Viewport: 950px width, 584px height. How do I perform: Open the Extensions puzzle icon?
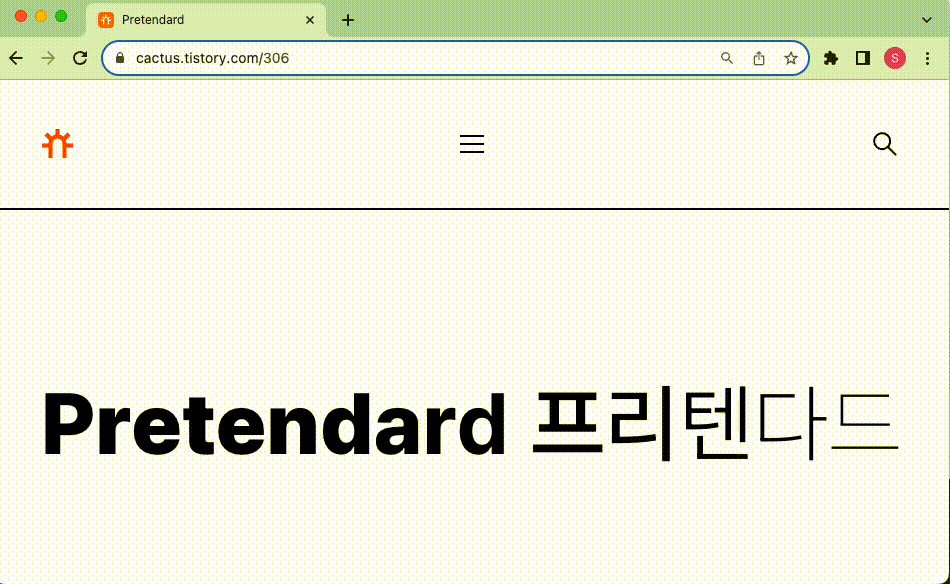[x=831, y=58]
